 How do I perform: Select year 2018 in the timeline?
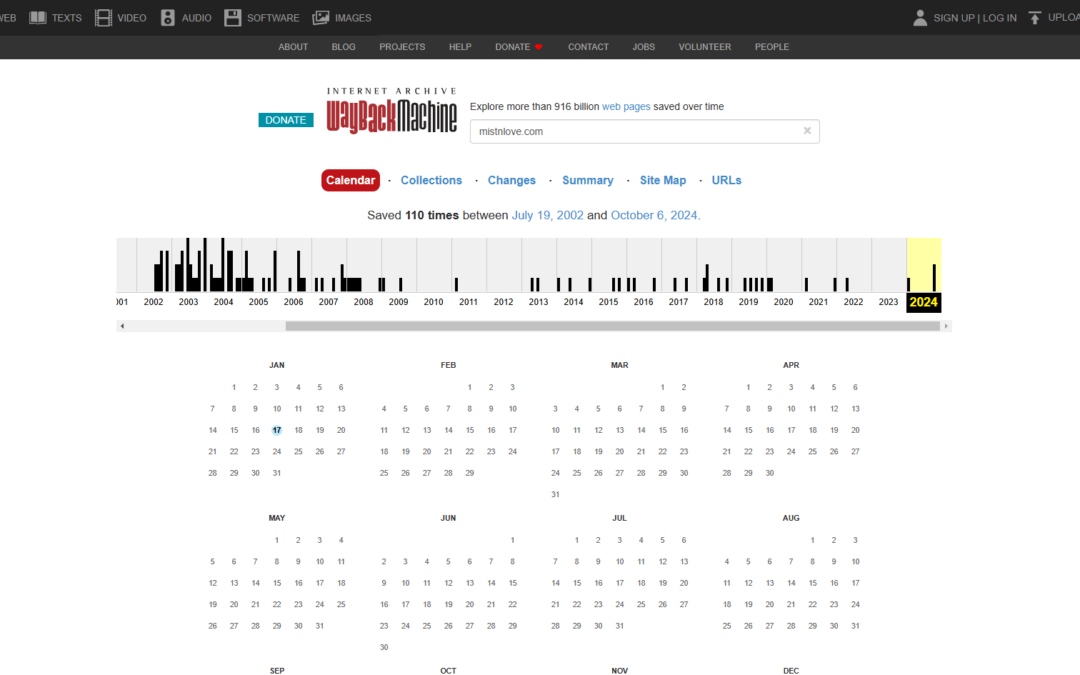point(713,302)
